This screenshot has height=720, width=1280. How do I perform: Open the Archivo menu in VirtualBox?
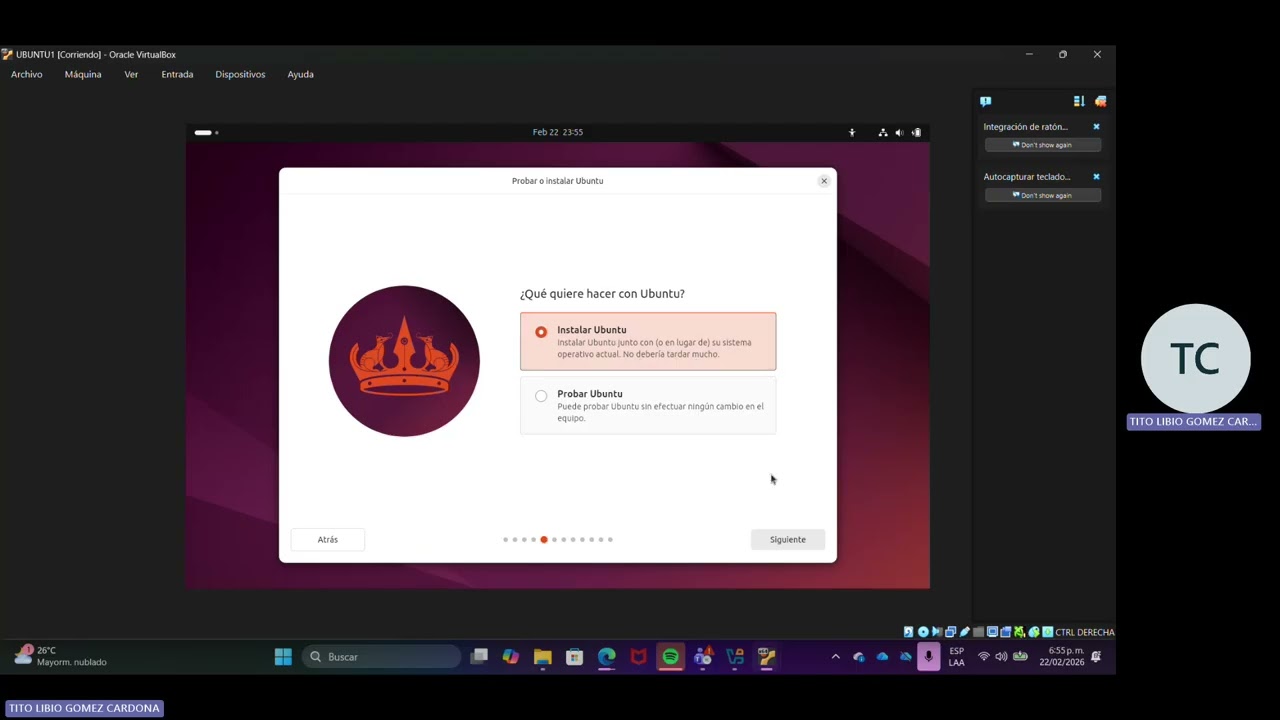click(27, 74)
